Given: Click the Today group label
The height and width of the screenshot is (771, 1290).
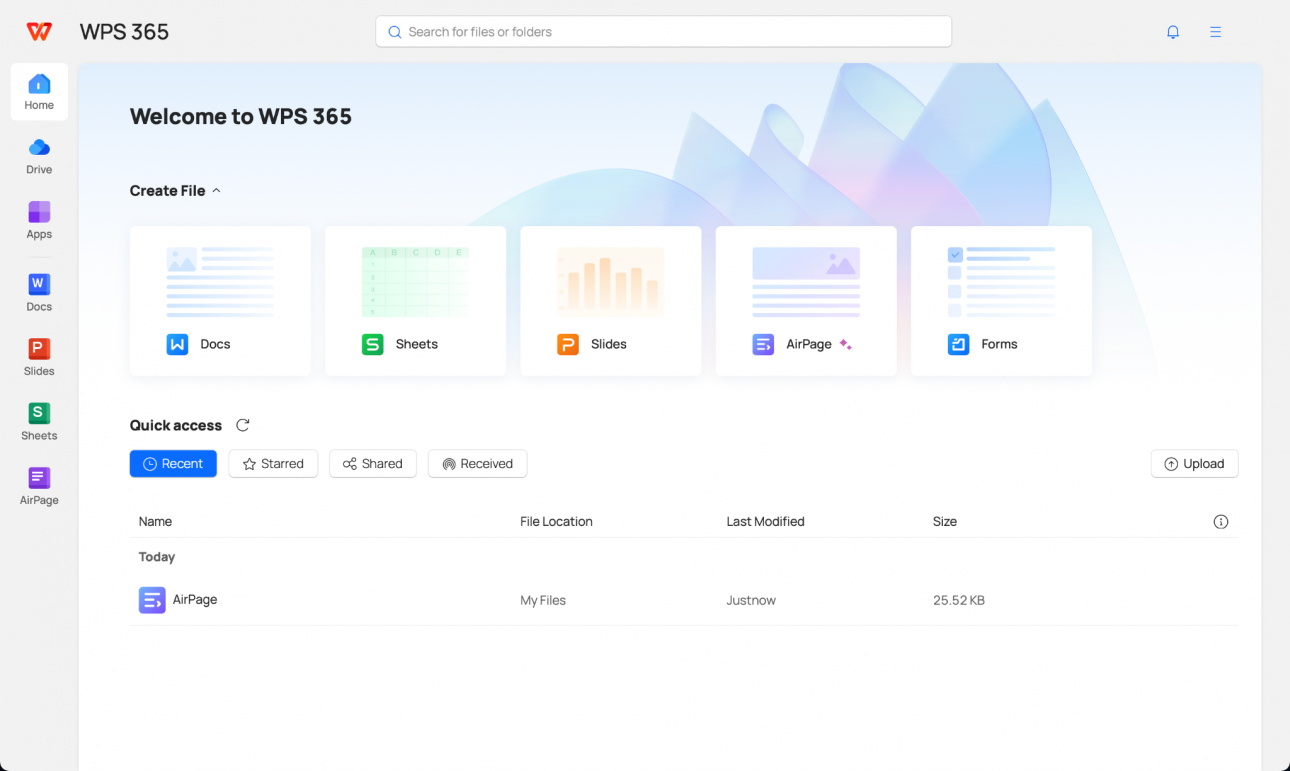Looking at the screenshot, I should tap(157, 557).
